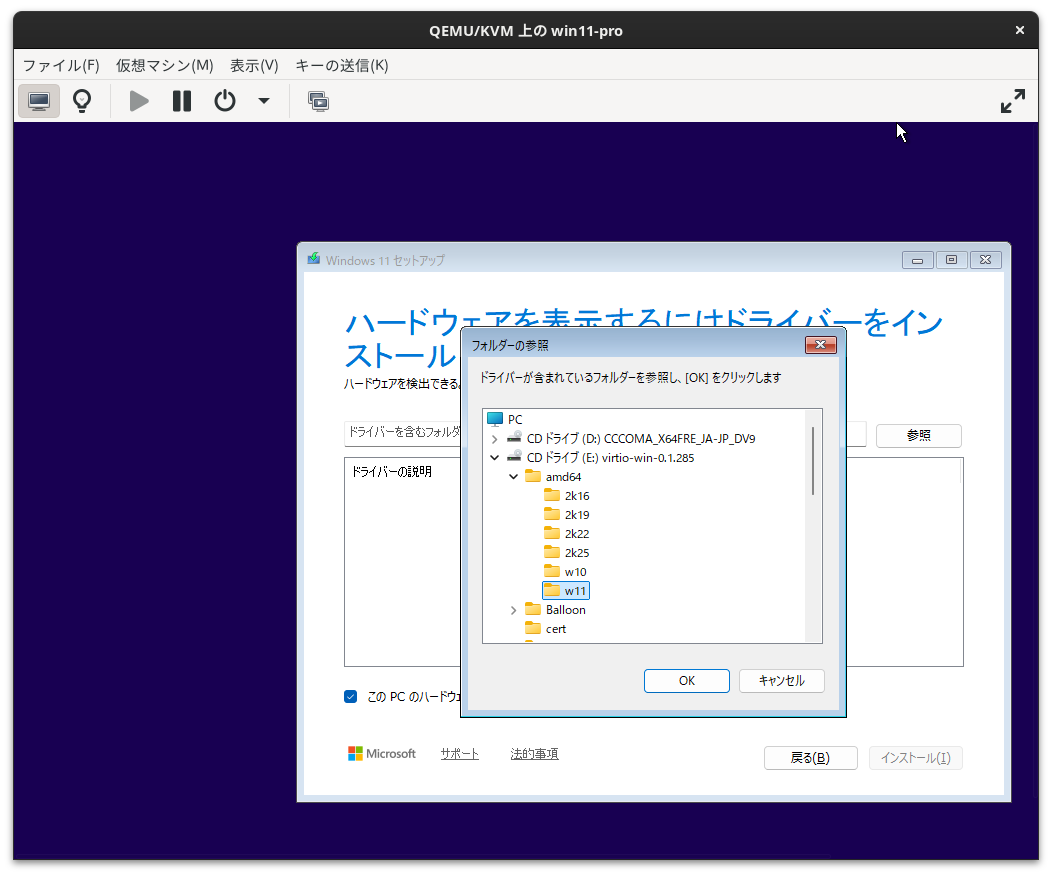Click the virtual displays toolbar icon

coord(318,101)
